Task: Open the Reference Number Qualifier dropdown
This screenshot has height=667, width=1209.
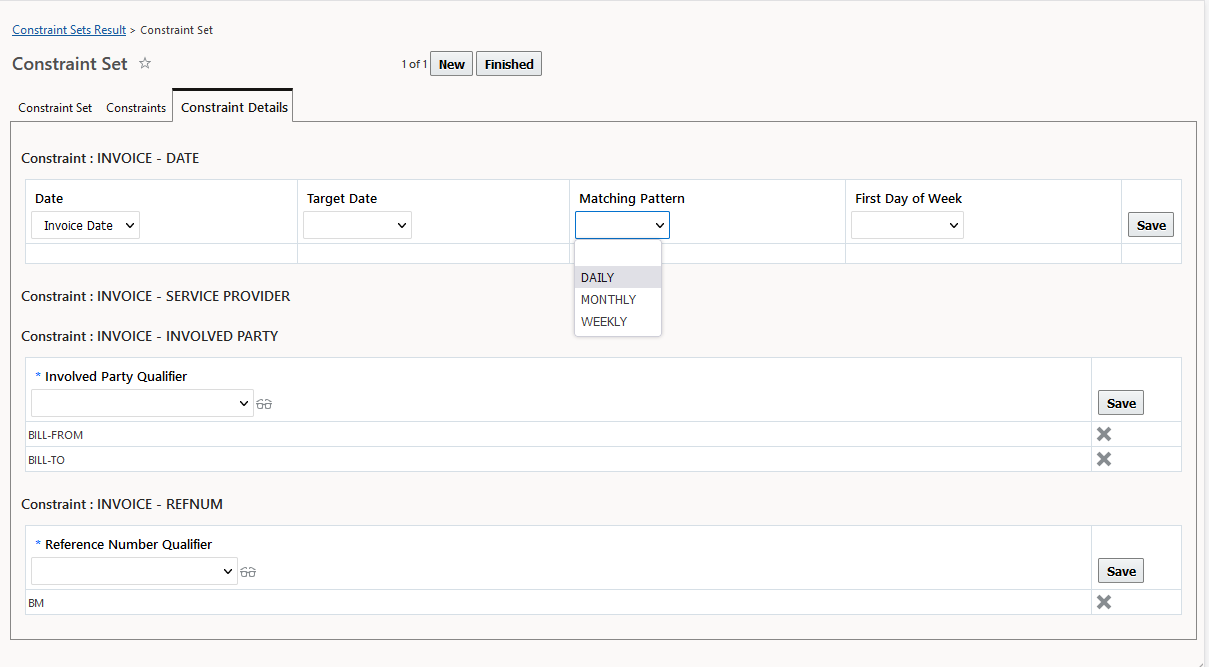Action: point(134,571)
